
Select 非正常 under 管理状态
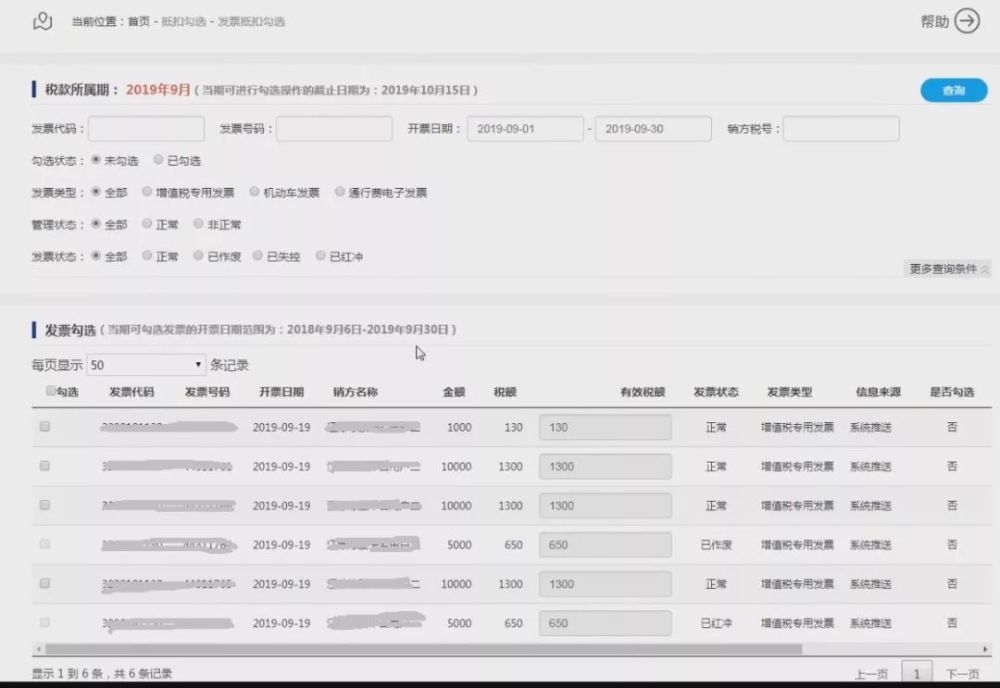click(x=197, y=224)
